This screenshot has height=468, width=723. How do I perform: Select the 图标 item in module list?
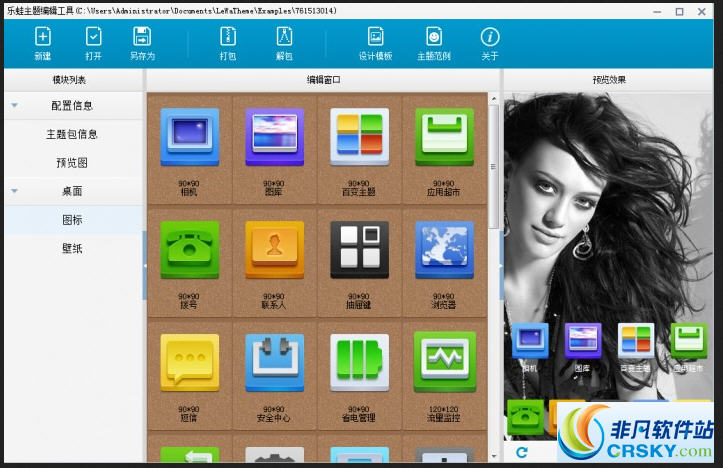tap(72, 220)
